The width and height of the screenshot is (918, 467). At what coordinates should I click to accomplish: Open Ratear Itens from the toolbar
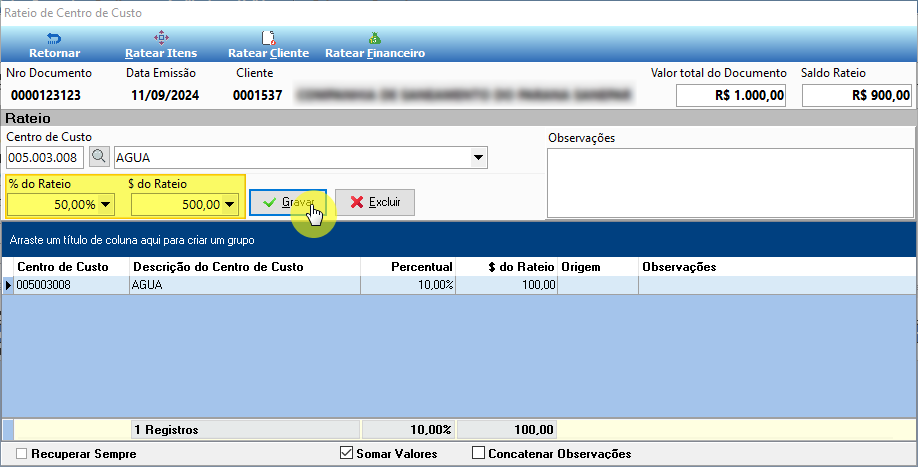coord(161,46)
